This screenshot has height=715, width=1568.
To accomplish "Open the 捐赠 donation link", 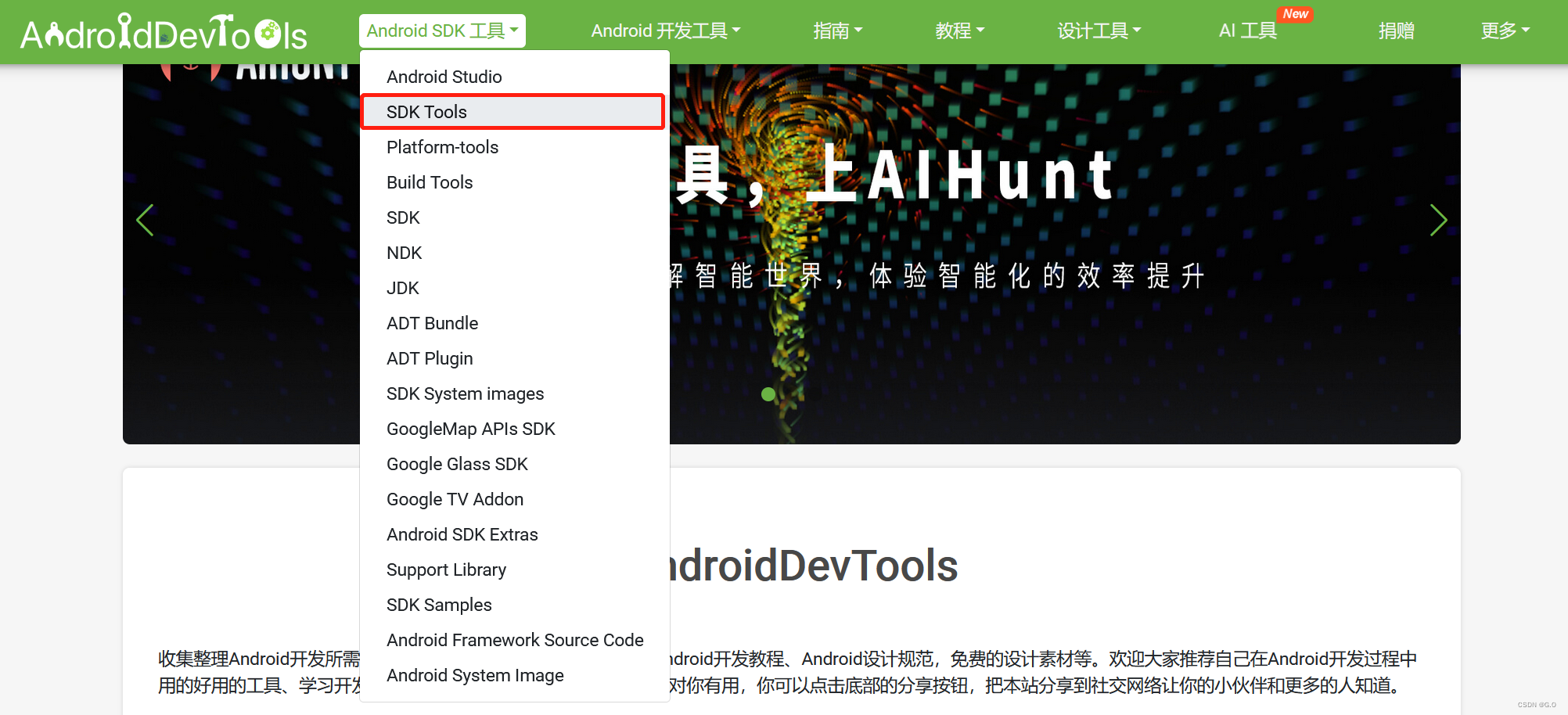I will [x=1396, y=31].
